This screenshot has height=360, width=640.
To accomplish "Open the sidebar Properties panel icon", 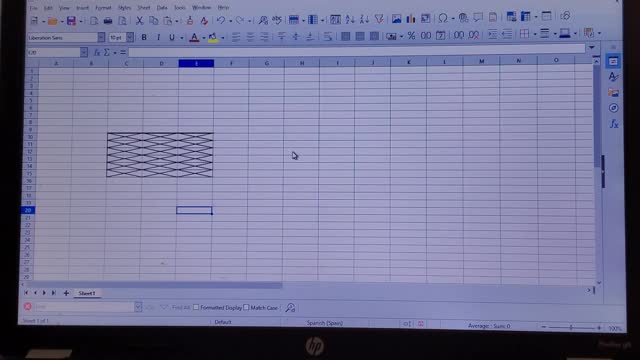I will click(x=613, y=62).
